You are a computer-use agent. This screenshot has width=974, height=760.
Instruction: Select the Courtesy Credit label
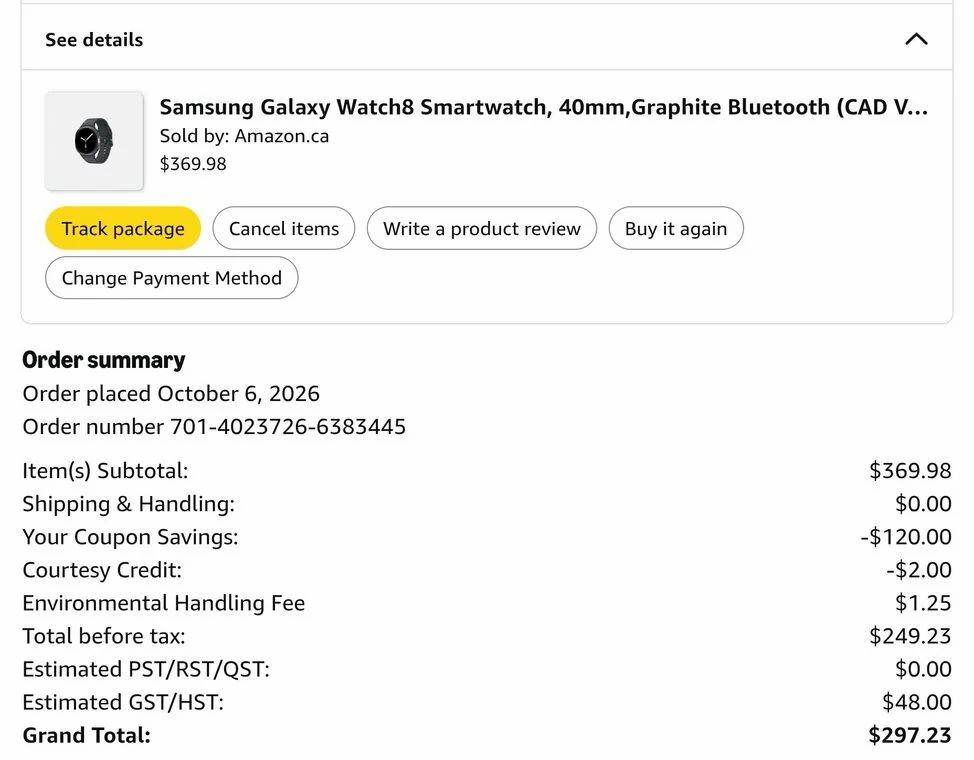(102, 570)
